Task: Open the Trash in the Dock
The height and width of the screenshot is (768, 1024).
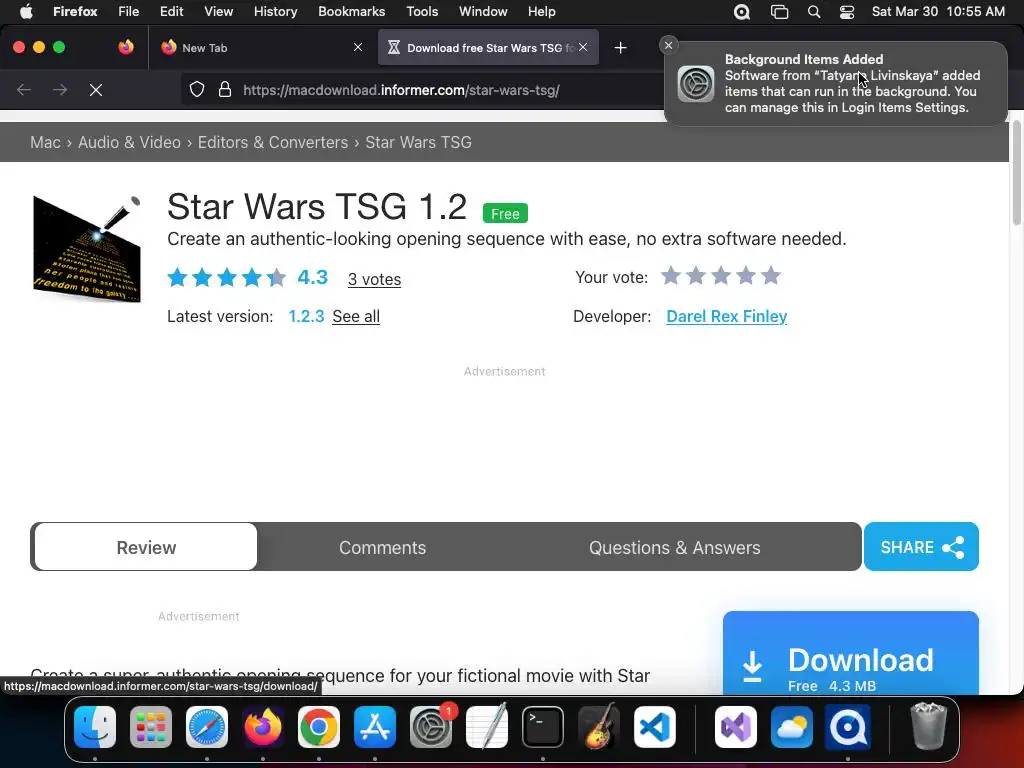Action: click(x=928, y=727)
